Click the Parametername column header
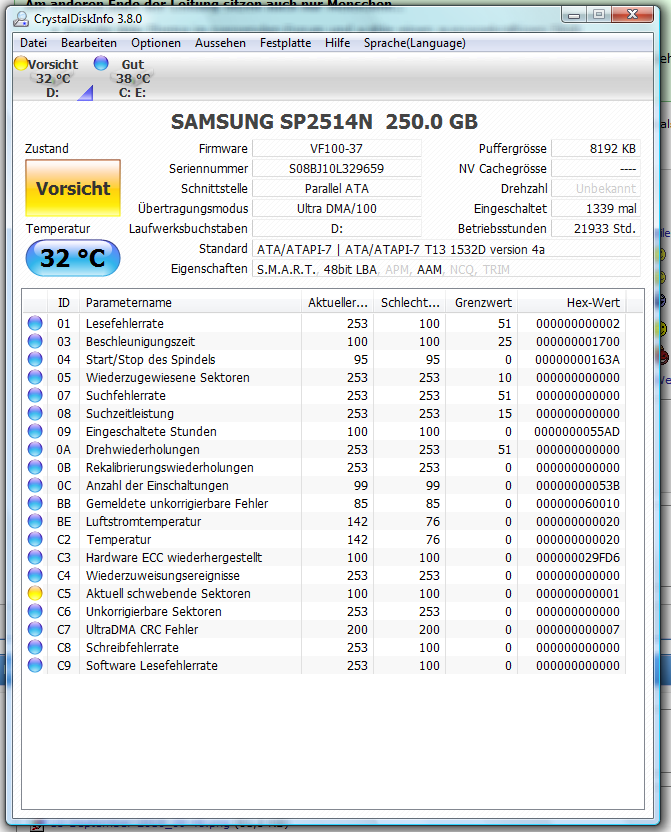The height and width of the screenshot is (832, 671). 190,303
